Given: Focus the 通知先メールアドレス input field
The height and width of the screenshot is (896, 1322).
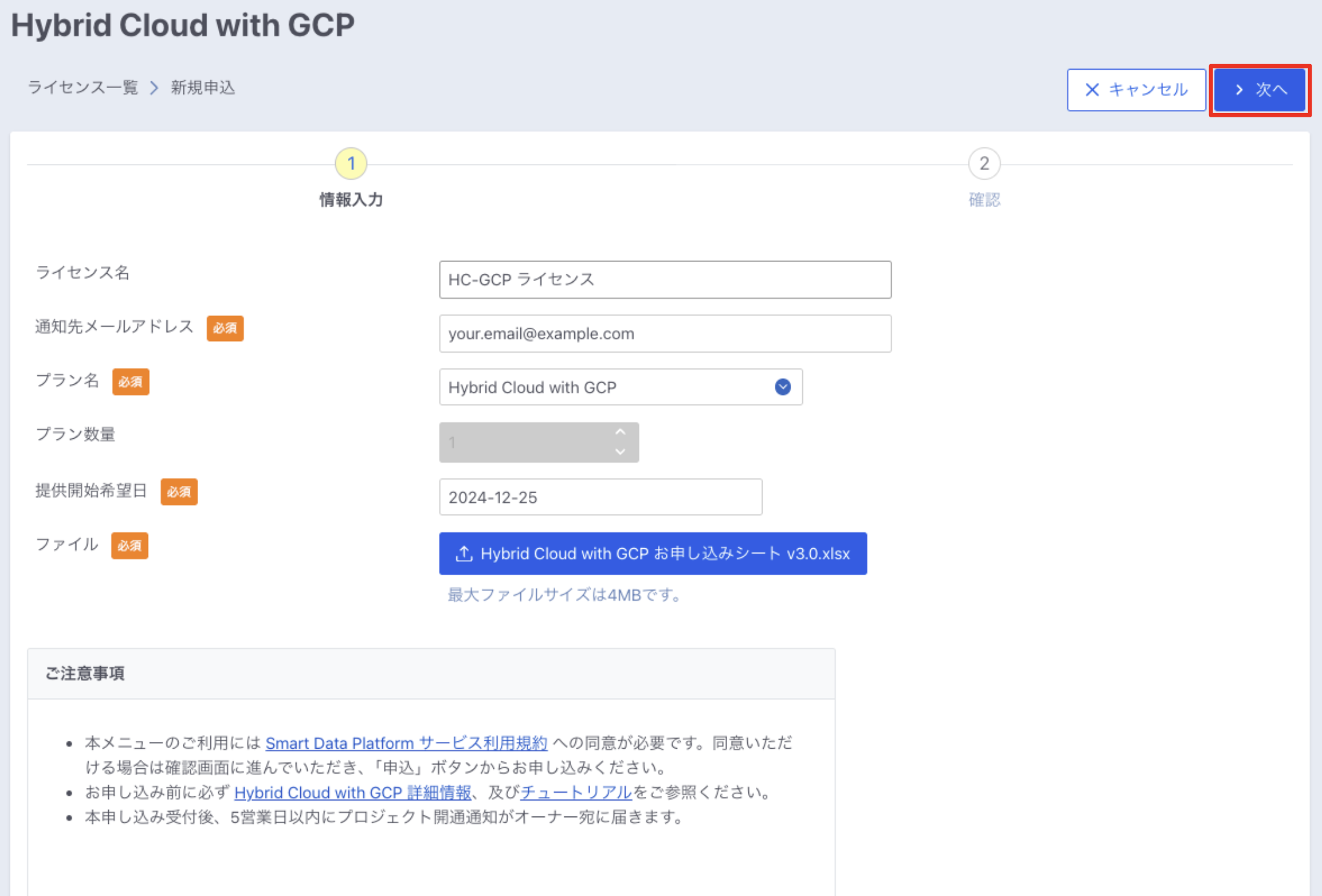Looking at the screenshot, I should tap(665, 334).
